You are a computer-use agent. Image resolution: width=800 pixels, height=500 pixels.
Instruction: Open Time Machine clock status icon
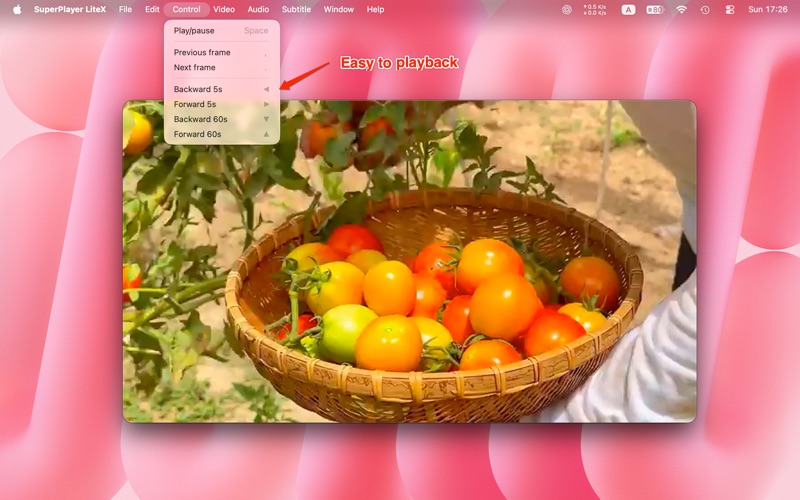point(705,9)
